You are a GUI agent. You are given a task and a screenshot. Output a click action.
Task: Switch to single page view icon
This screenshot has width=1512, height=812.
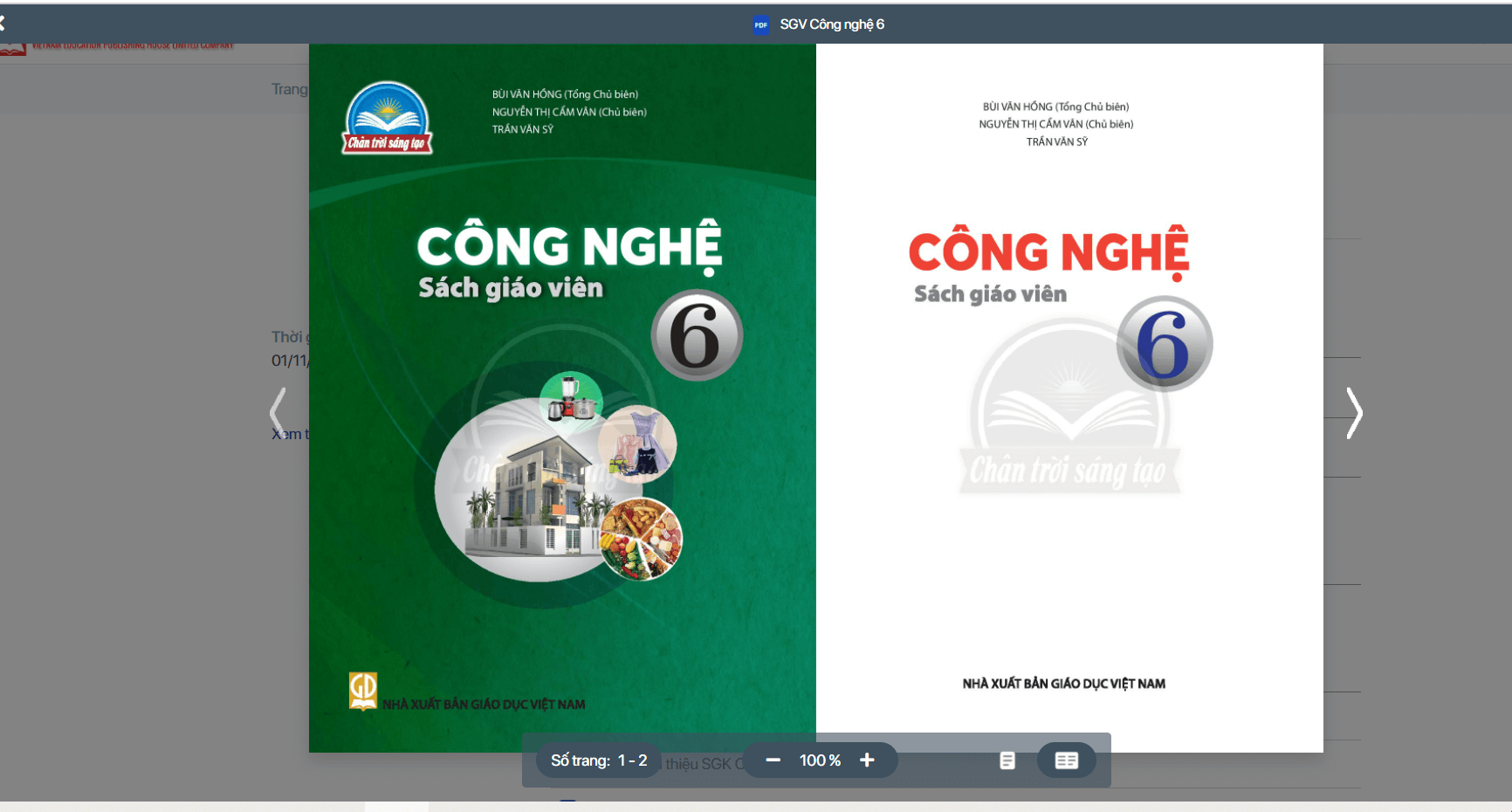click(x=1007, y=760)
